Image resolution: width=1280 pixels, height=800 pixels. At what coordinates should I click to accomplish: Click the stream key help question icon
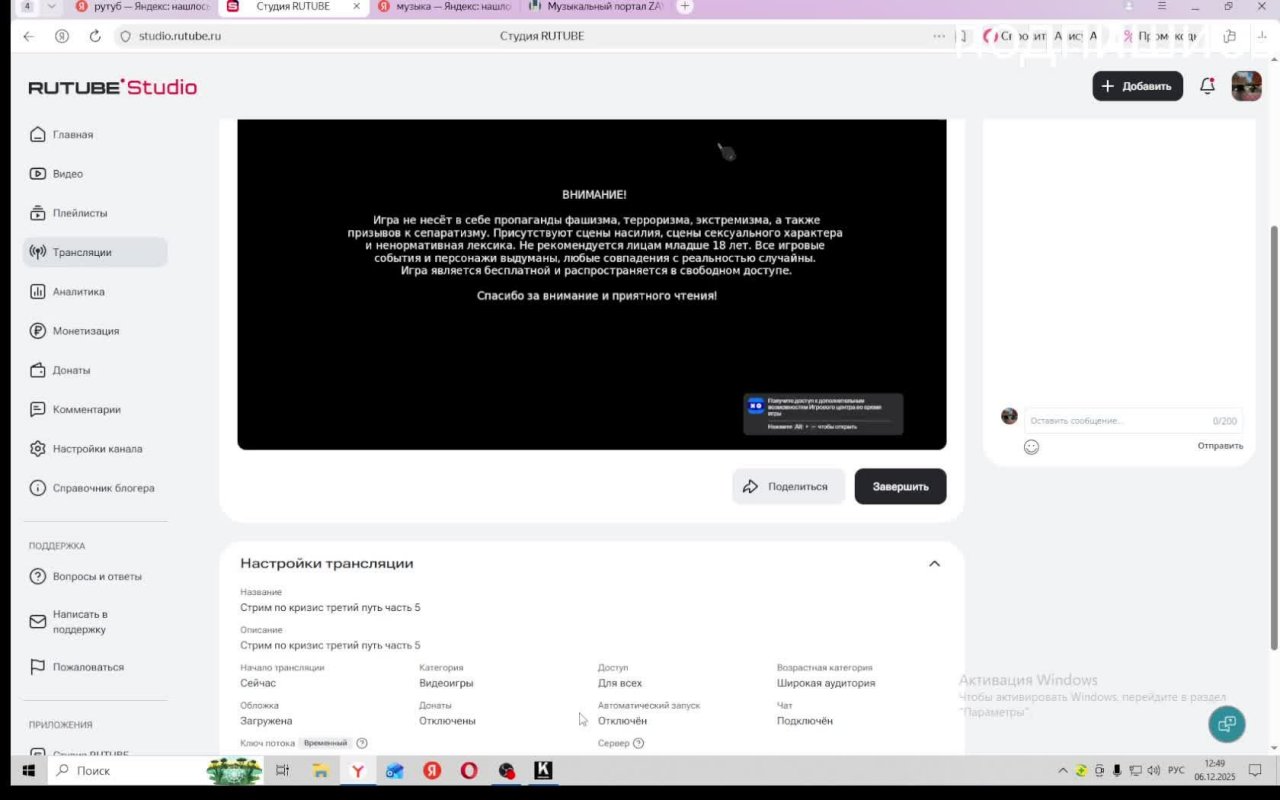(362, 743)
